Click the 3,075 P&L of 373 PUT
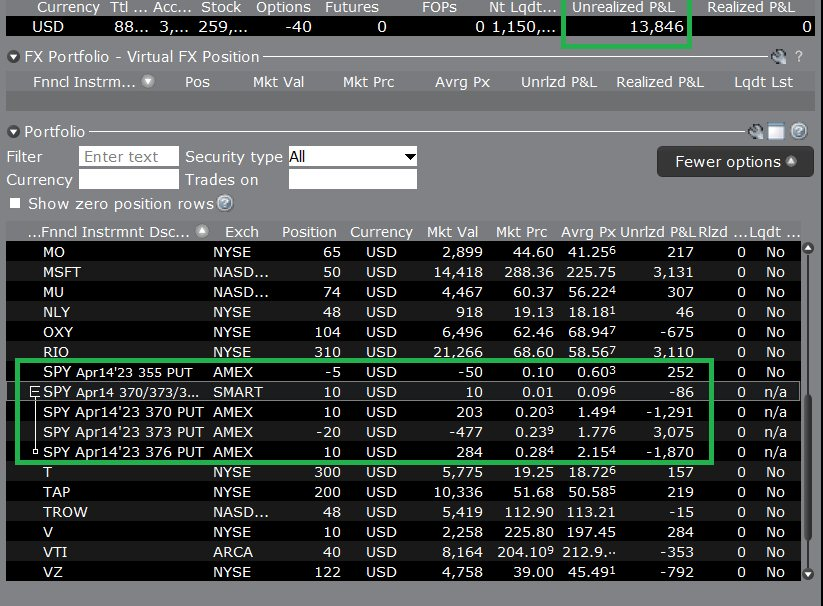823x606 pixels. coord(673,432)
